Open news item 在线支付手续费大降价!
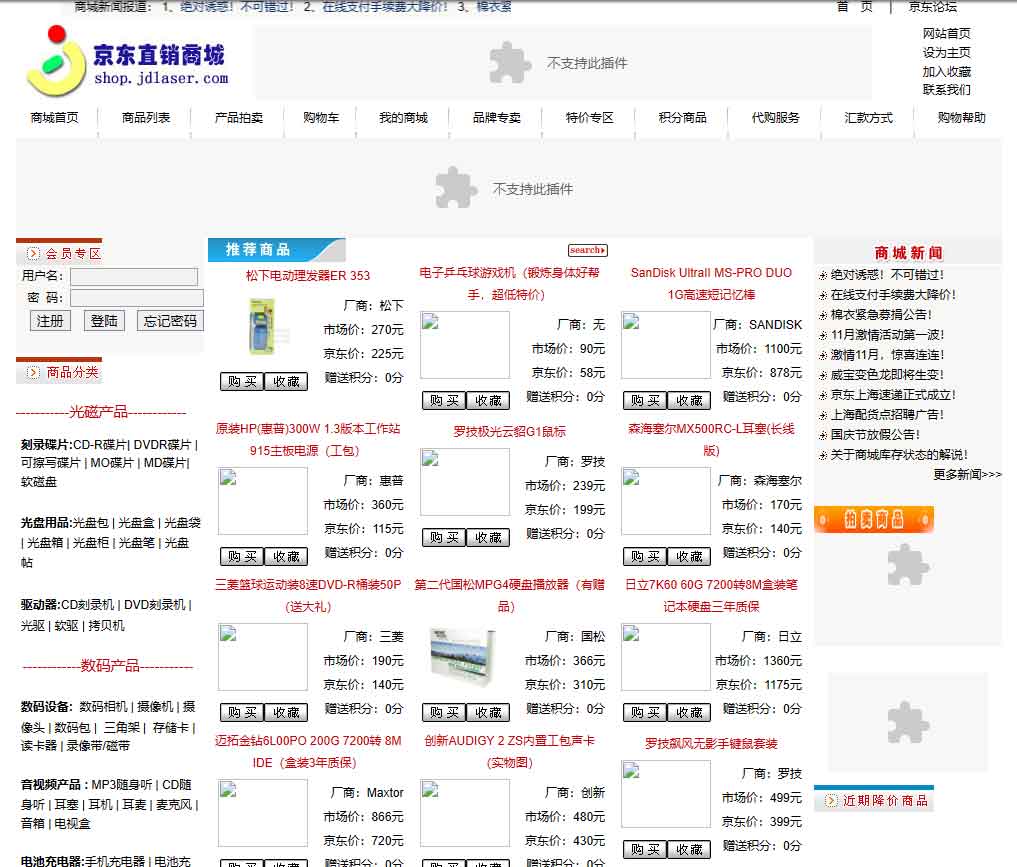 coord(892,295)
